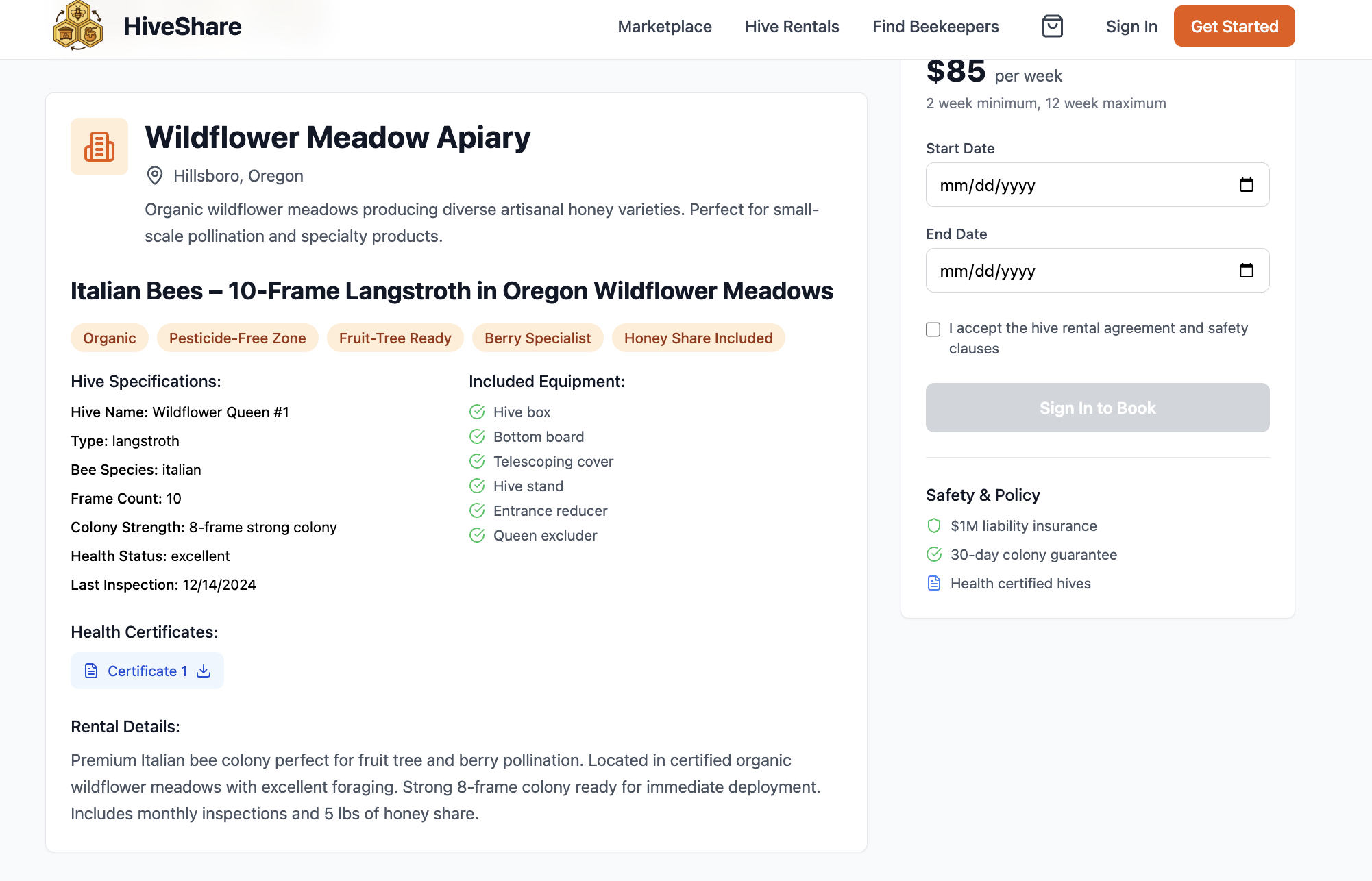Click the location pin beside Hillsboro, Oregon

pos(155,175)
